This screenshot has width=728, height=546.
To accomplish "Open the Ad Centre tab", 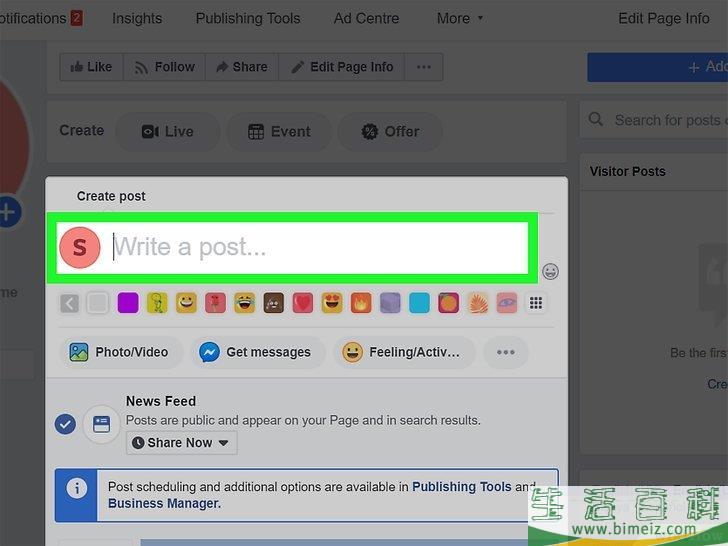I will pos(366,18).
